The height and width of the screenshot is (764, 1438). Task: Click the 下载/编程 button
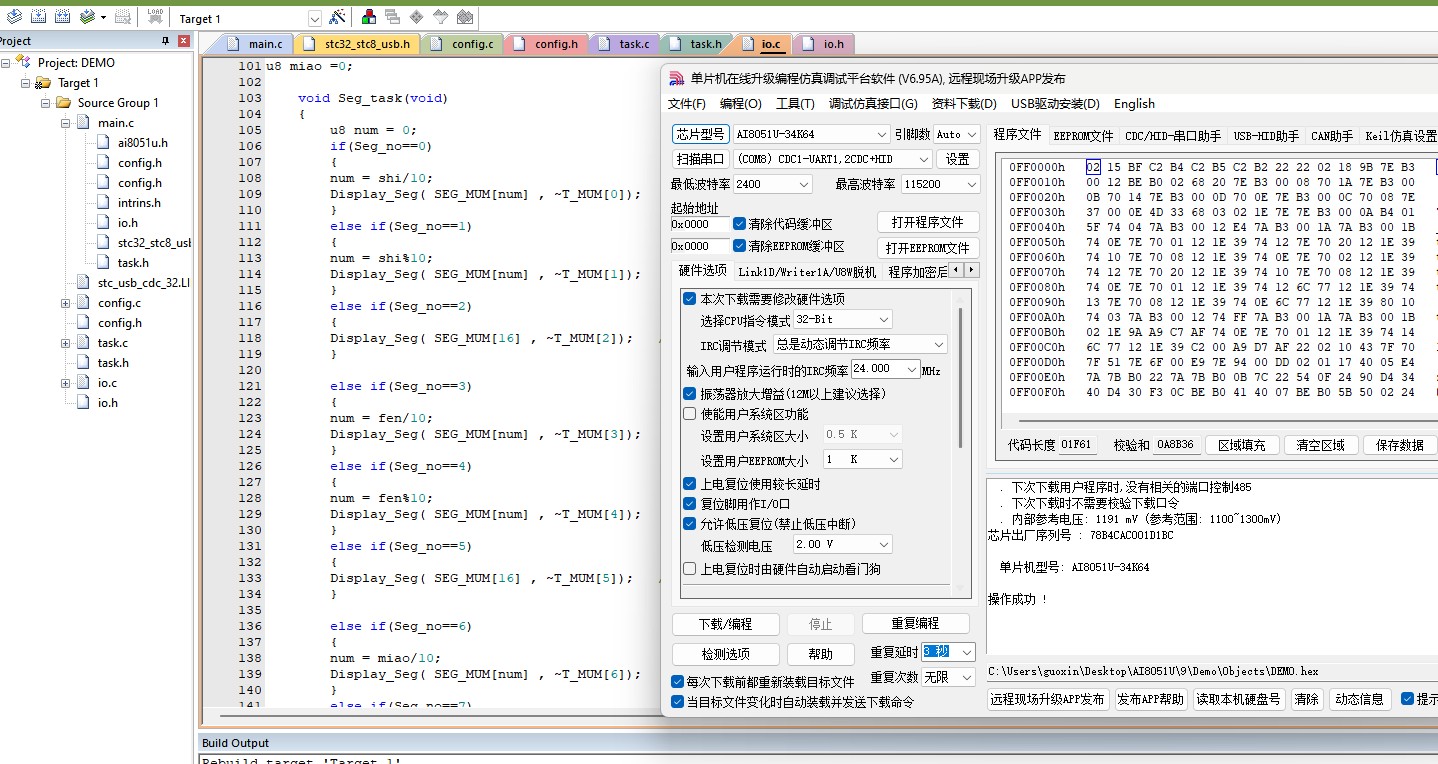pos(726,624)
